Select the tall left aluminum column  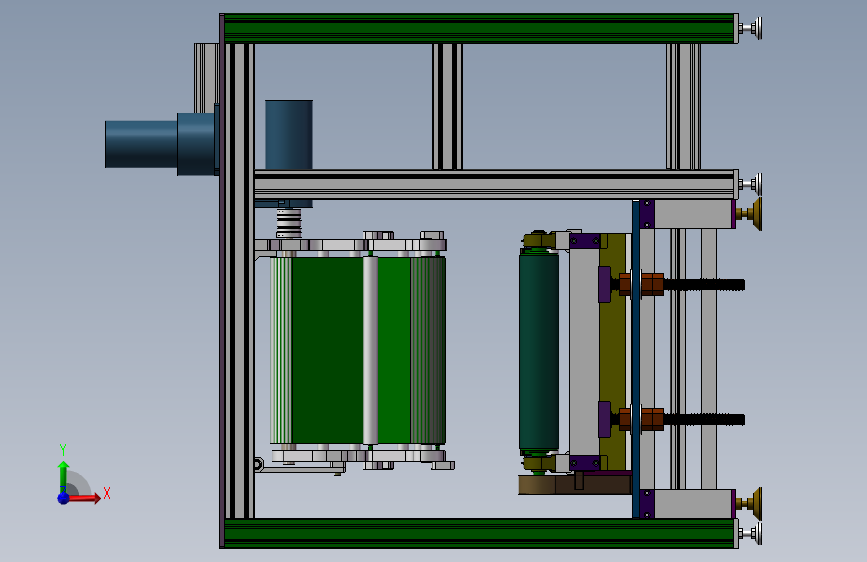pos(239,281)
